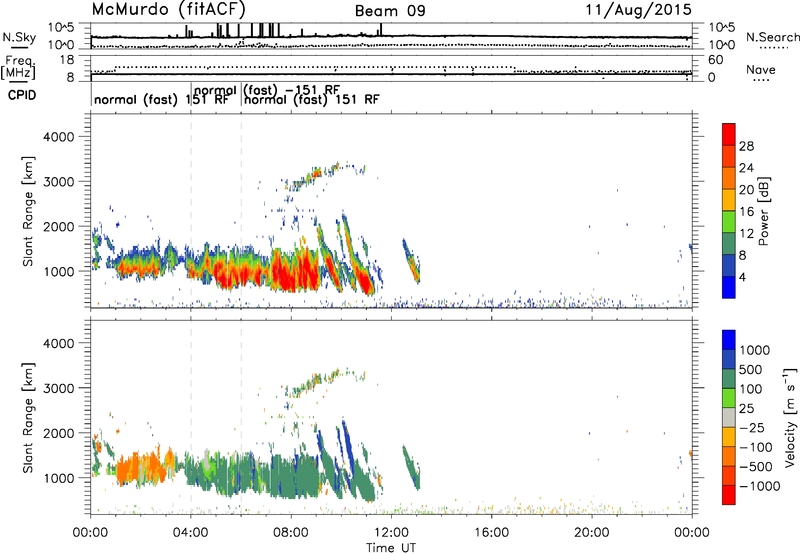Click the 'Nave' legend label
This screenshot has height=554, width=800.
(x=760, y=69)
